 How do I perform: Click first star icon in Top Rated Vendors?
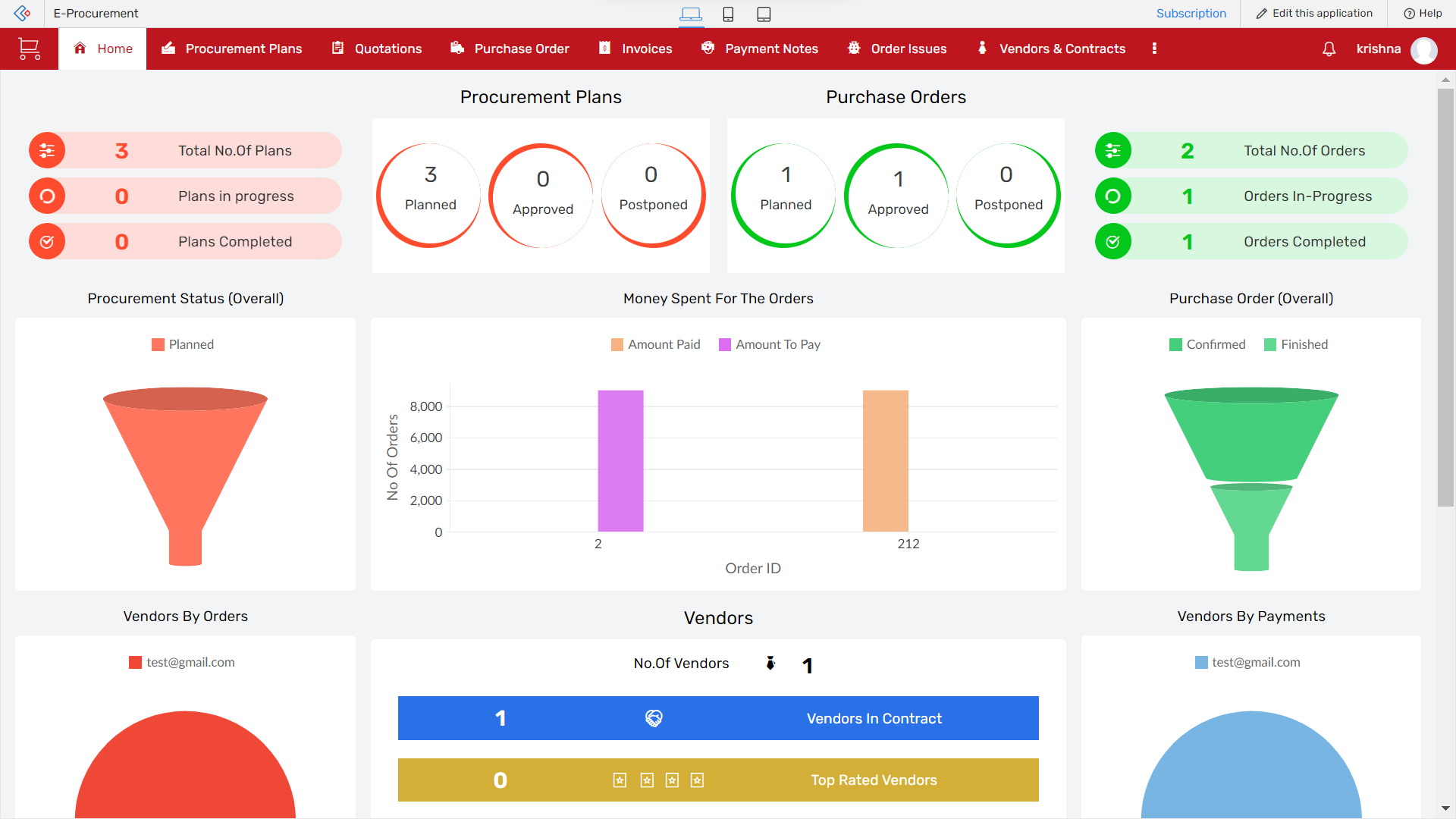click(x=620, y=780)
